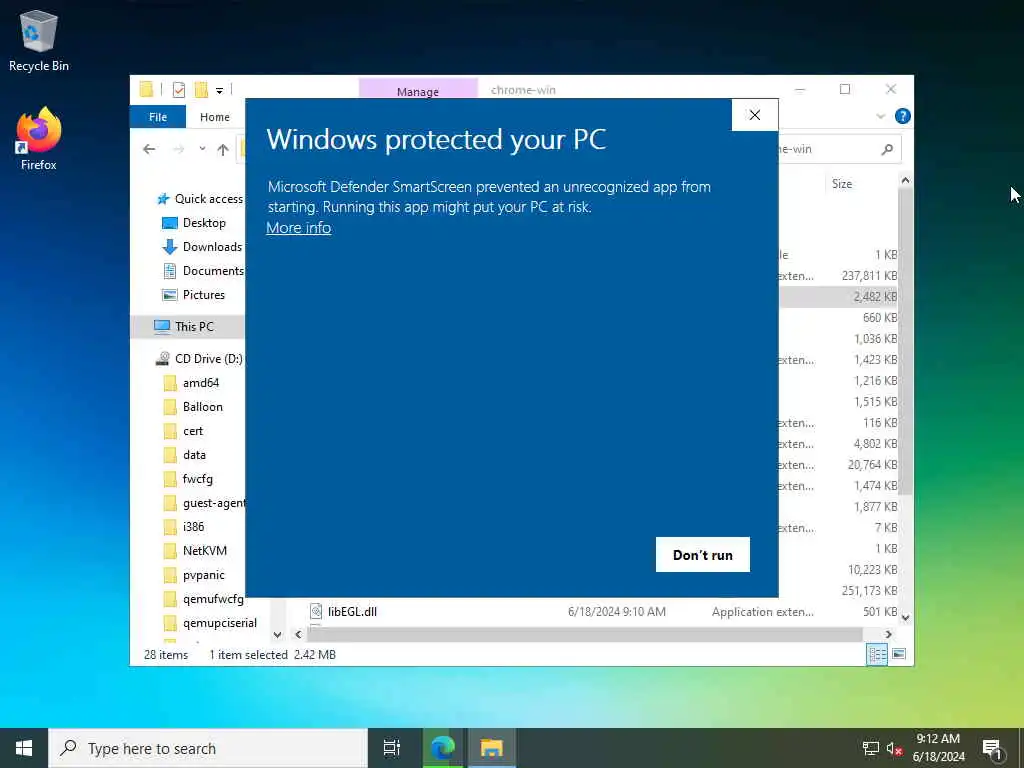Screen dimensions: 1024x768
Task: Click navigation pane scroll down arrow
Action: tap(278, 634)
